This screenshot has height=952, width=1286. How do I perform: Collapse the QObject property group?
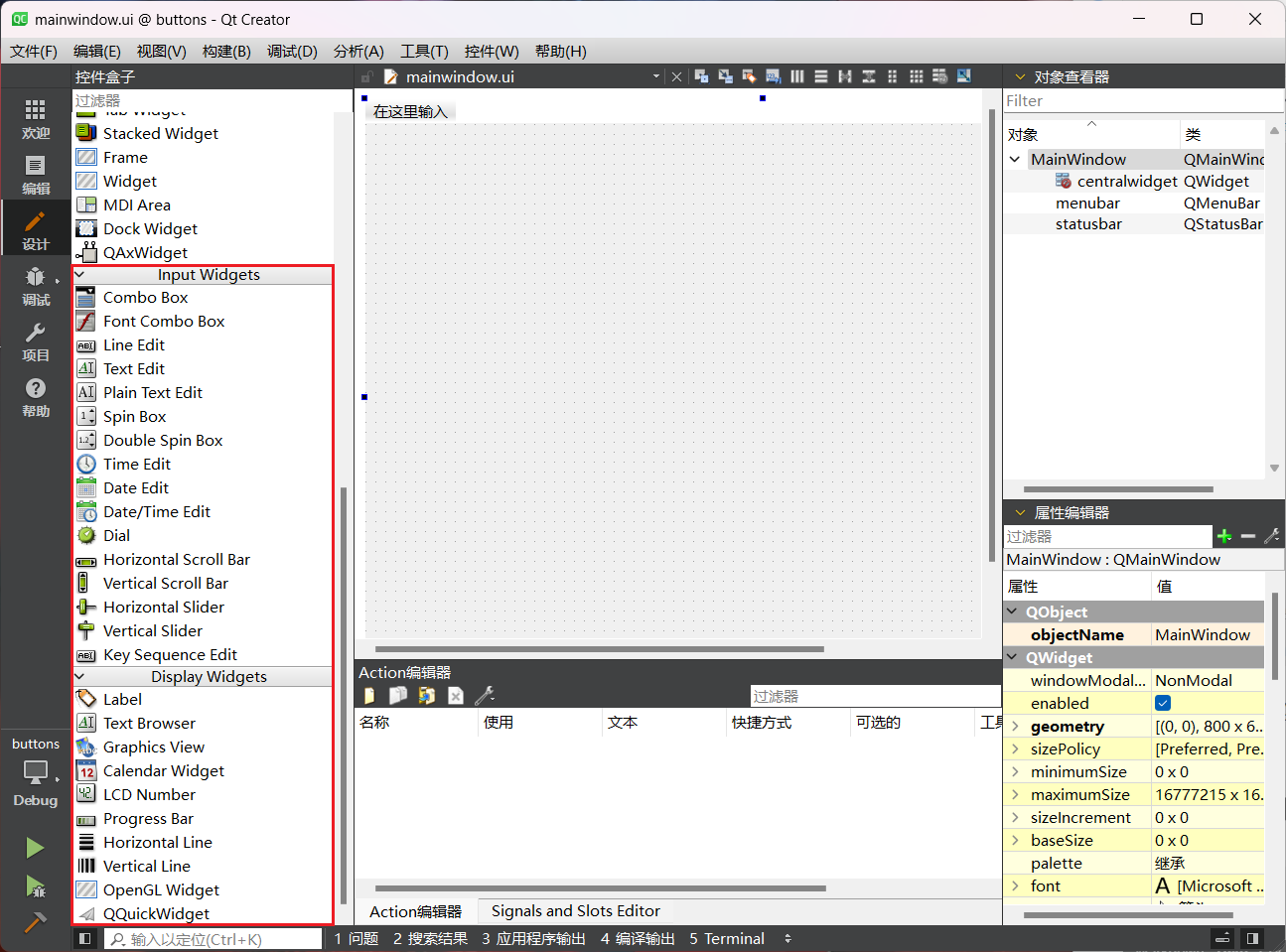(1013, 612)
